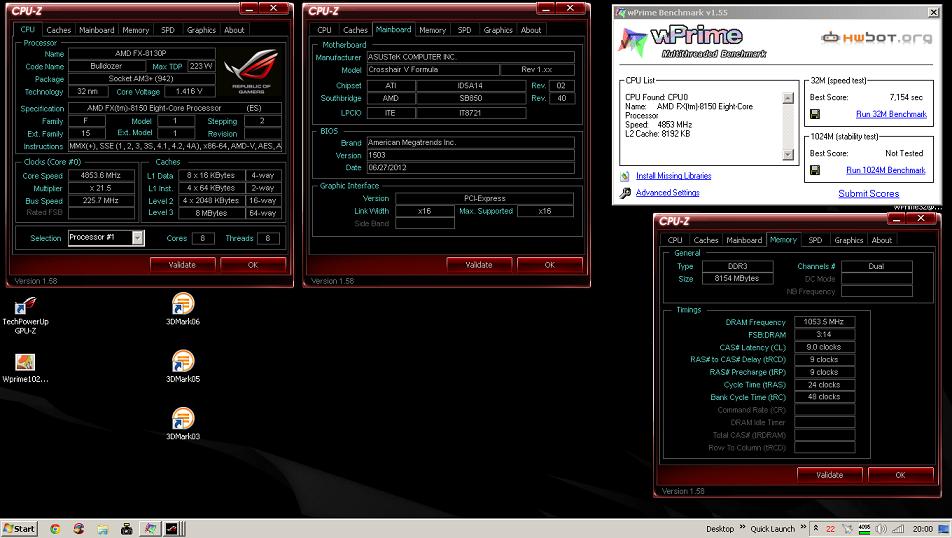Click OK in the CPU-Z Memory window
Image resolution: width=952 pixels, height=538 pixels.
click(x=900, y=475)
